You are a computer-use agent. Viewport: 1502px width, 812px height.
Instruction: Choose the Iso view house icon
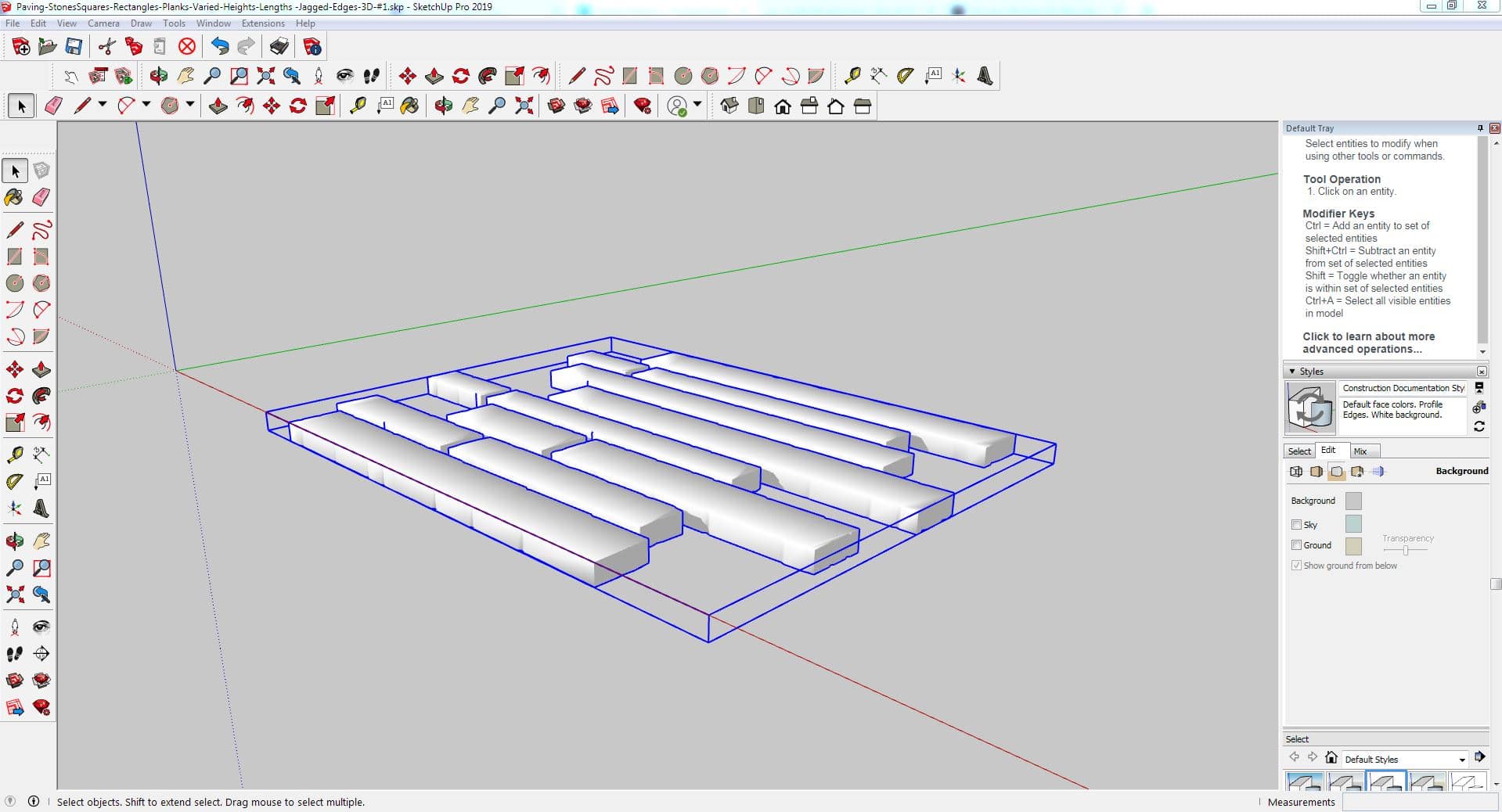click(729, 106)
